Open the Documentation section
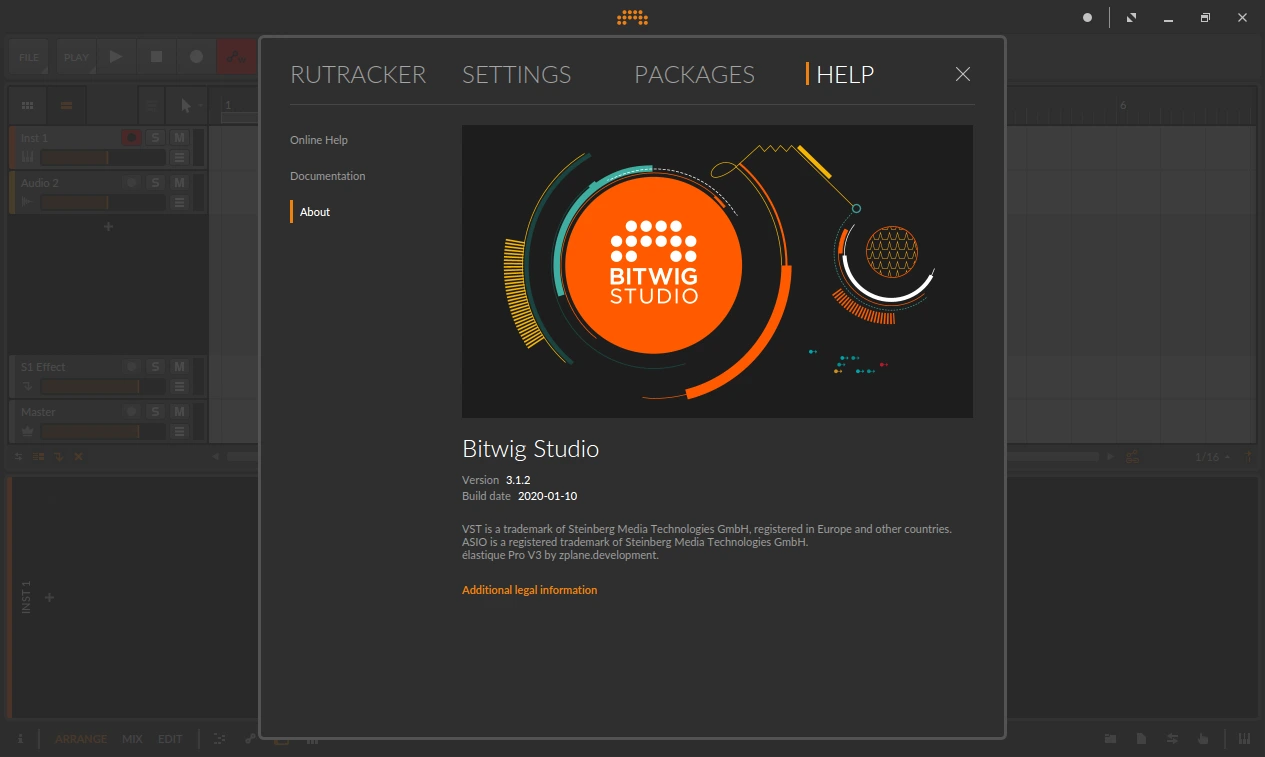The width and height of the screenshot is (1265, 757). (x=328, y=176)
